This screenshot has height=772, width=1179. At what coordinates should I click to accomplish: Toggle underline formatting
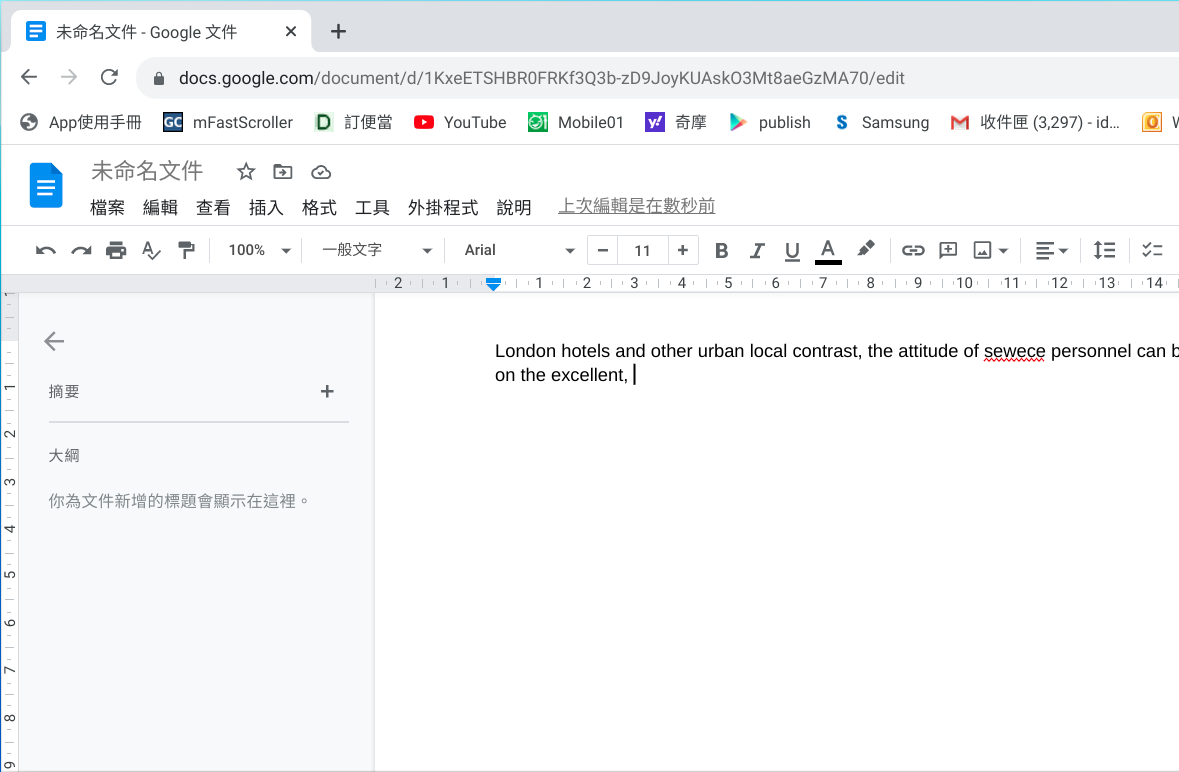(792, 250)
